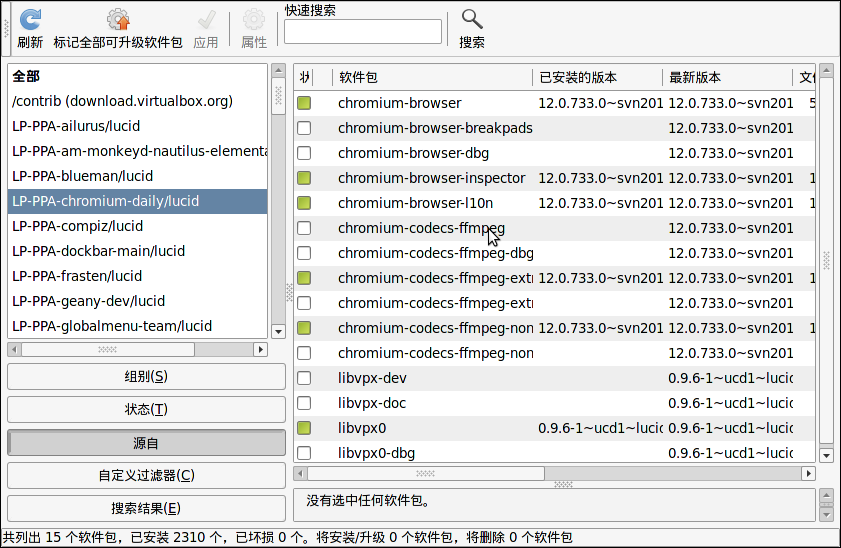841x548 pixels.
Task: Select LP-PPA-dockbar-main/lucid origin
Action: pyautogui.click(x=137, y=251)
